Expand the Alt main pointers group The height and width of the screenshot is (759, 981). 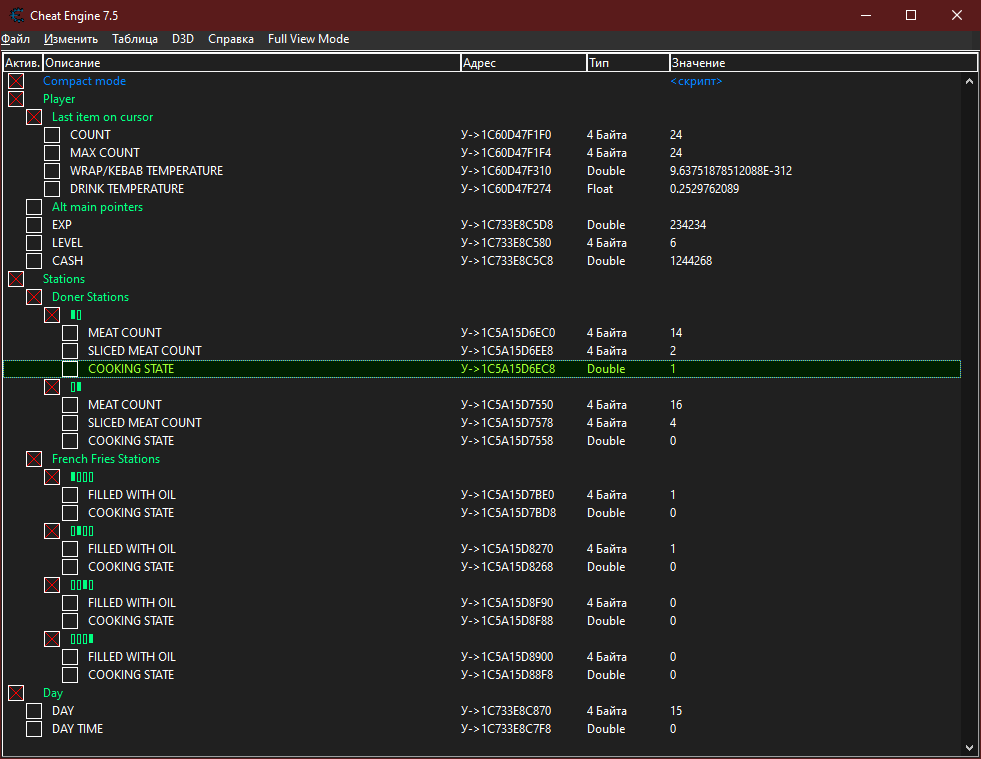[x=34, y=207]
